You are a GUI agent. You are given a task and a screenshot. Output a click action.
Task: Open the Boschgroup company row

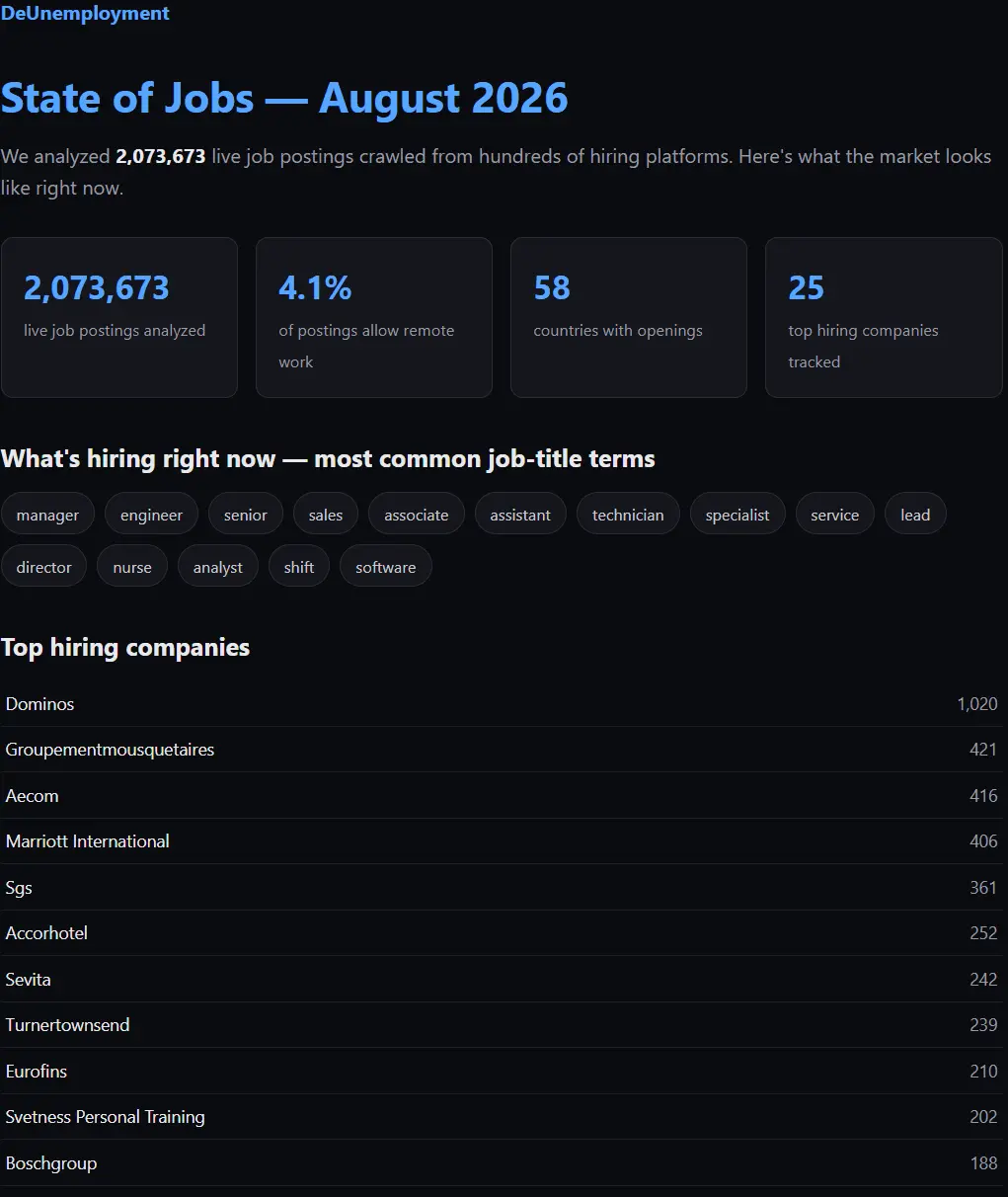pos(502,1163)
